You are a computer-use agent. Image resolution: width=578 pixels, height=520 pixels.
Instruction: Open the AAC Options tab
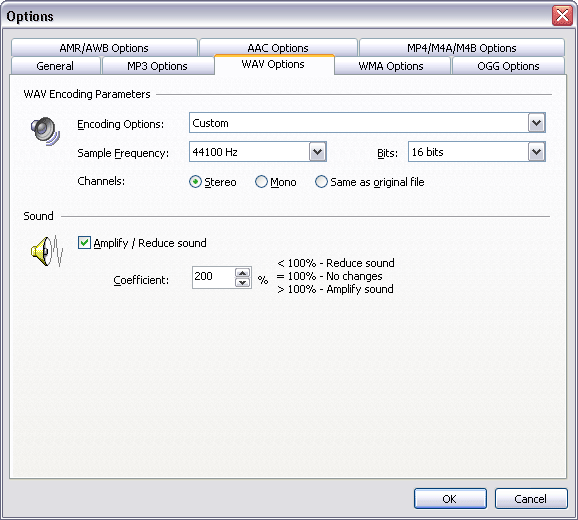[x=278, y=48]
